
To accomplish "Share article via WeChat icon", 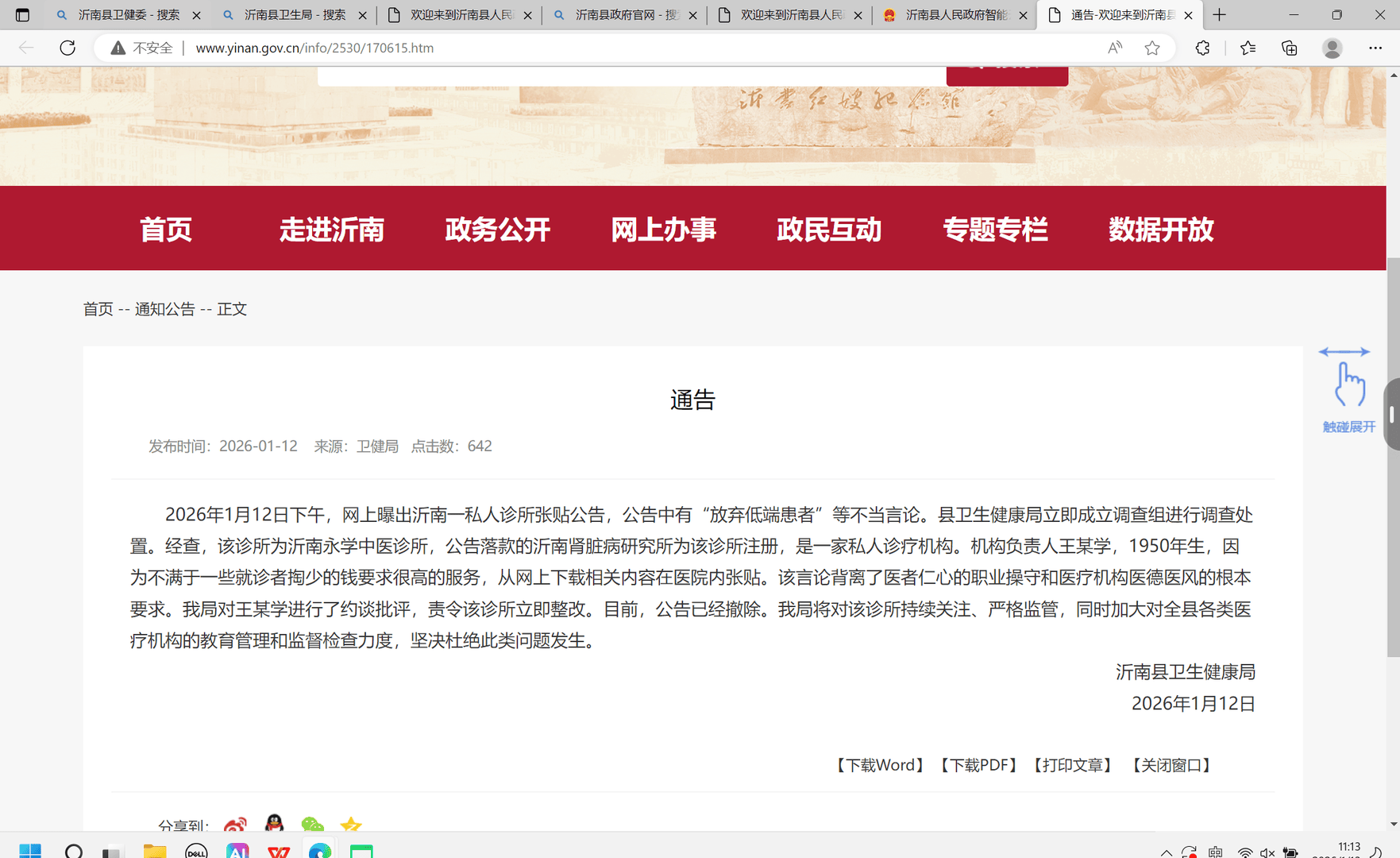I will pyautogui.click(x=312, y=825).
